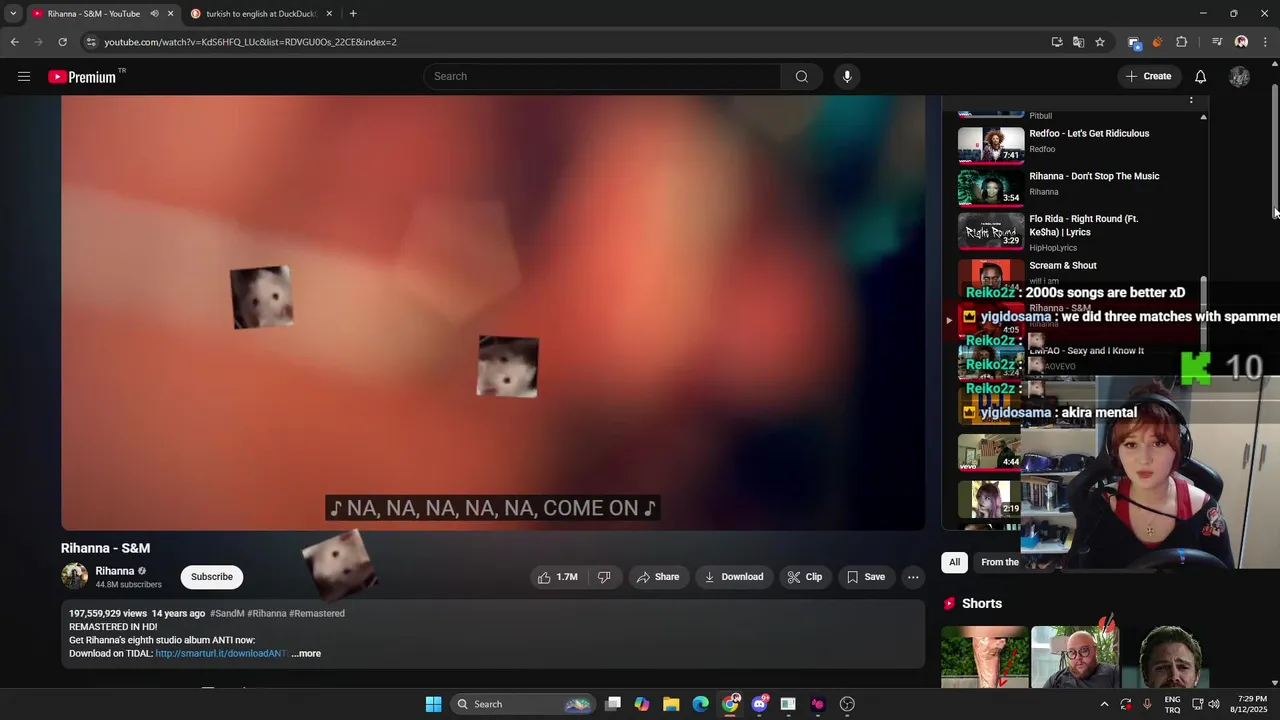This screenshot has height=720, width=1280.
Task: Click the browser address bar URL
Action: (250, 42)
